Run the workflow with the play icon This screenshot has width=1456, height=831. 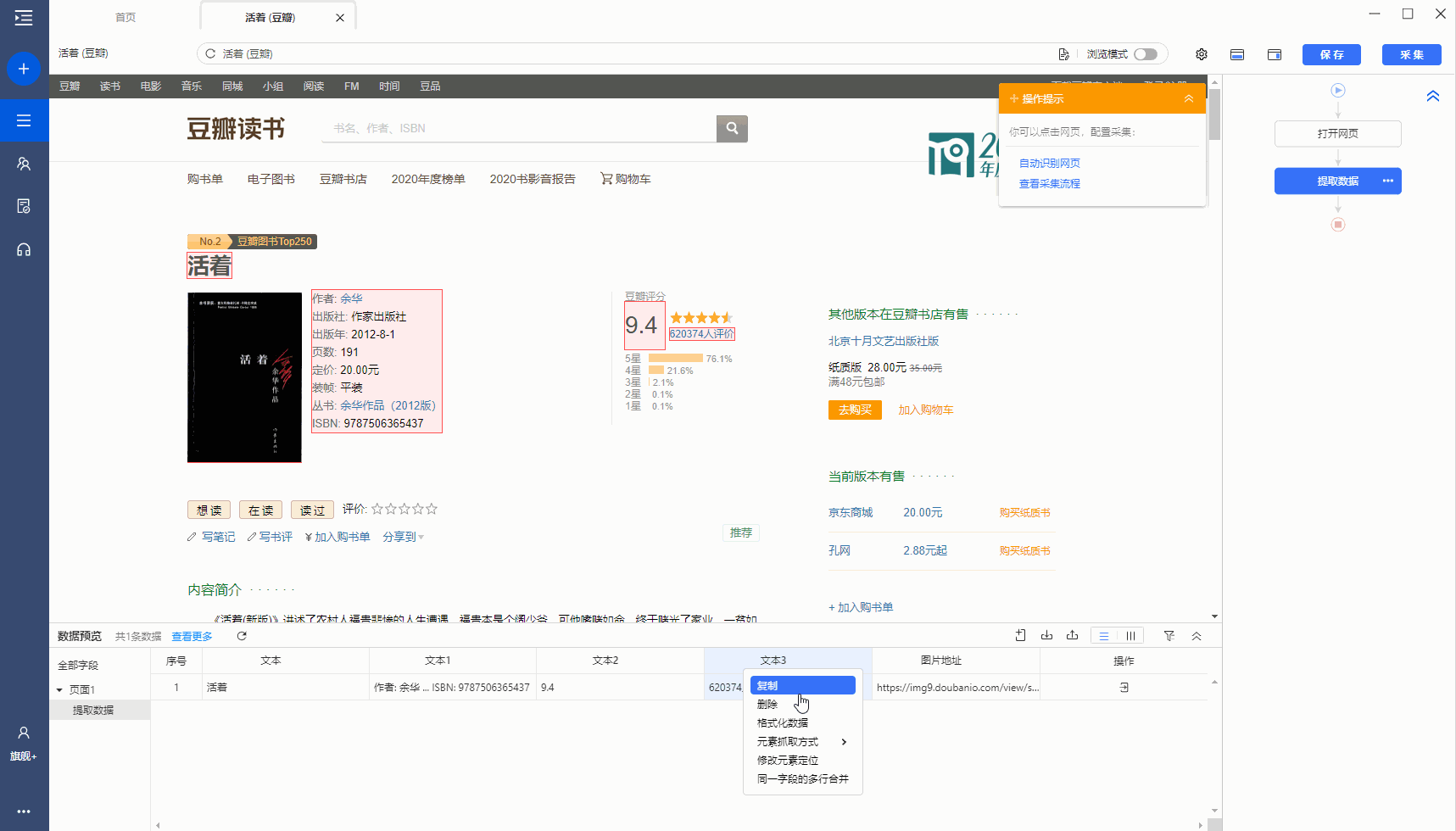tap(1338, 90)
